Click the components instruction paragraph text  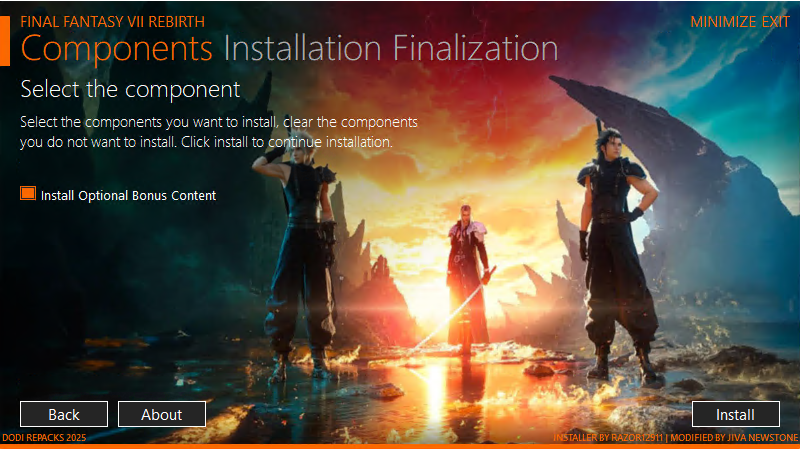pos(219,132)
